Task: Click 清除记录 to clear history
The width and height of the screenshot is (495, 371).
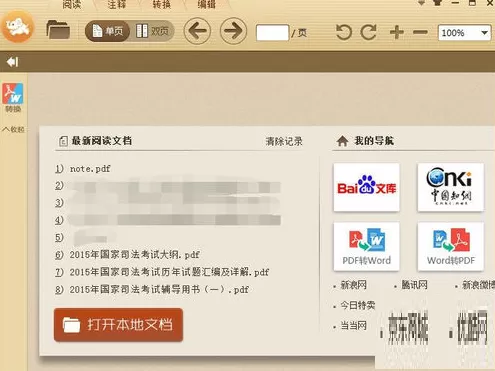Action: 284,141
